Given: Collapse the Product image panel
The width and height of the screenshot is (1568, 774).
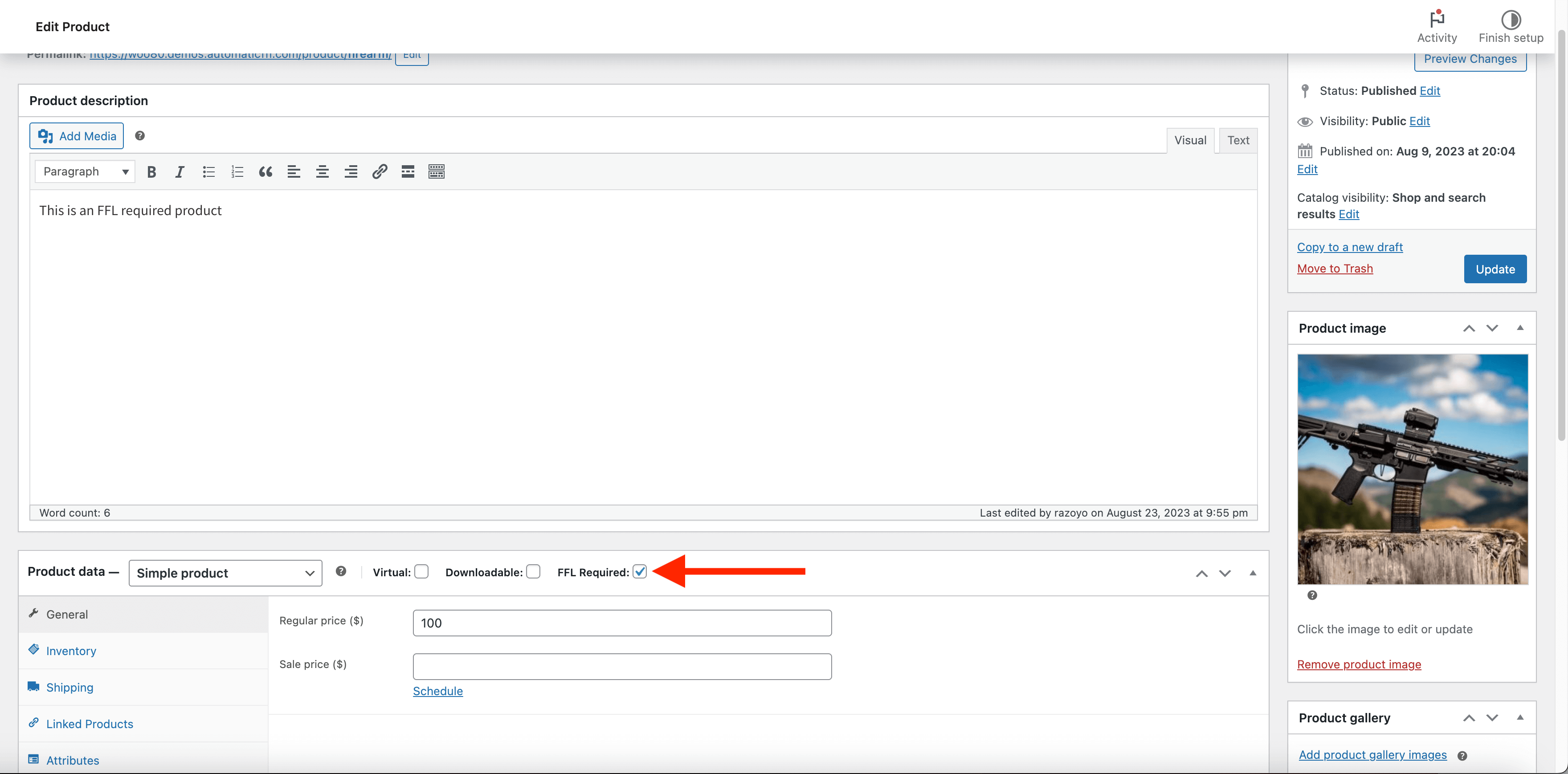Looking at the screenshot, I should tap(1520, 328).
